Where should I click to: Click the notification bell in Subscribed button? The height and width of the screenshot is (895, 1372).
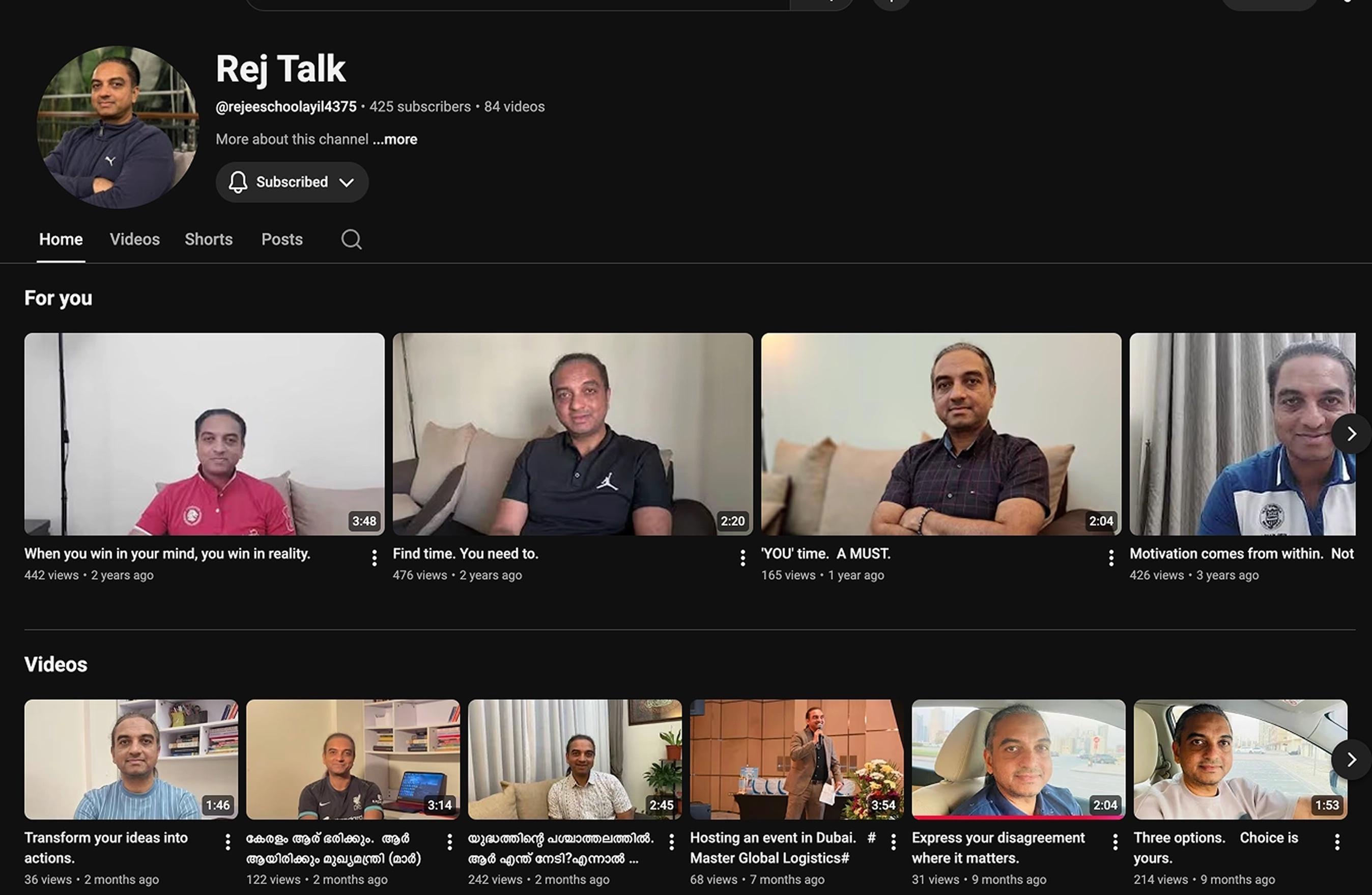(238, 182)
